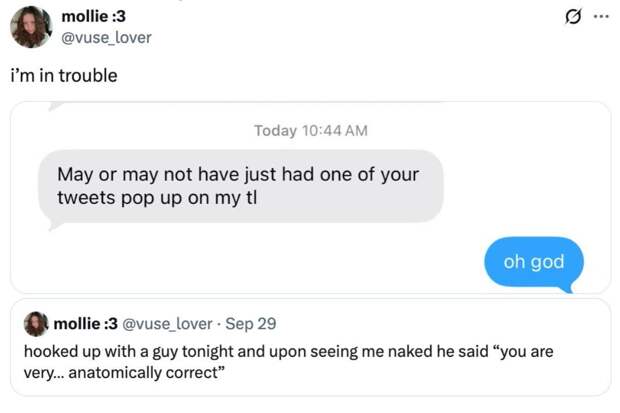This screenshot has height=413, width=620.
Task: Click quoted tweet author name "mollie :3"
Action: click(x=84, y=324)
